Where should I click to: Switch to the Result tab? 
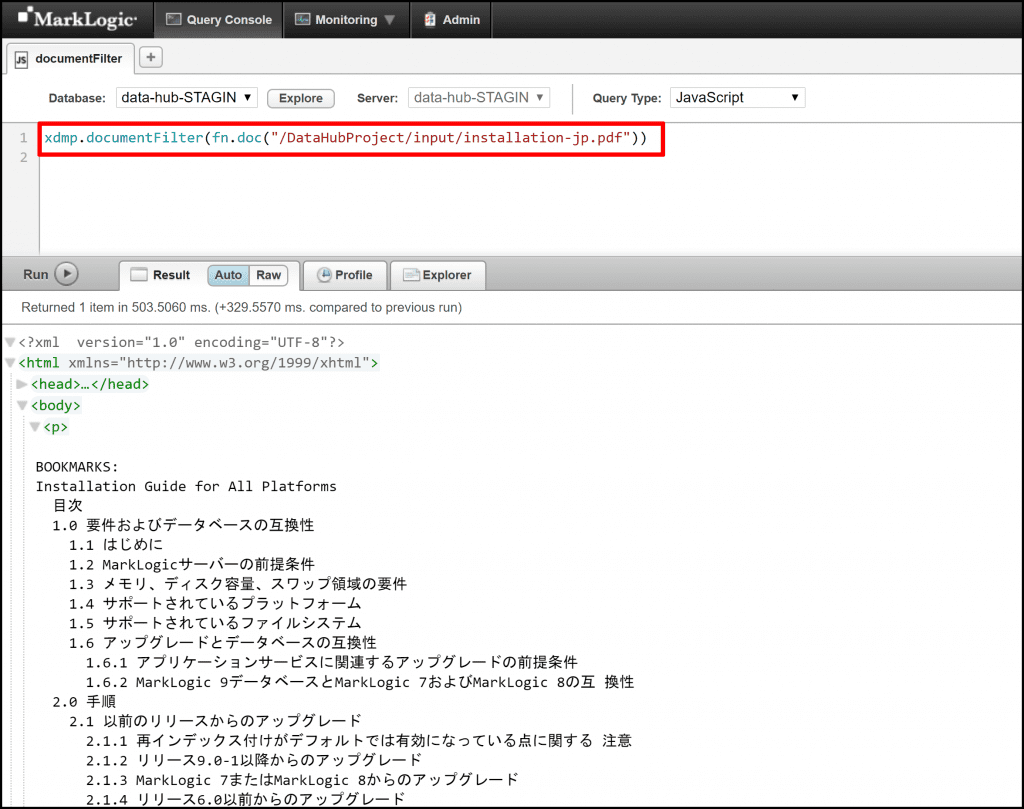(171, 275)
